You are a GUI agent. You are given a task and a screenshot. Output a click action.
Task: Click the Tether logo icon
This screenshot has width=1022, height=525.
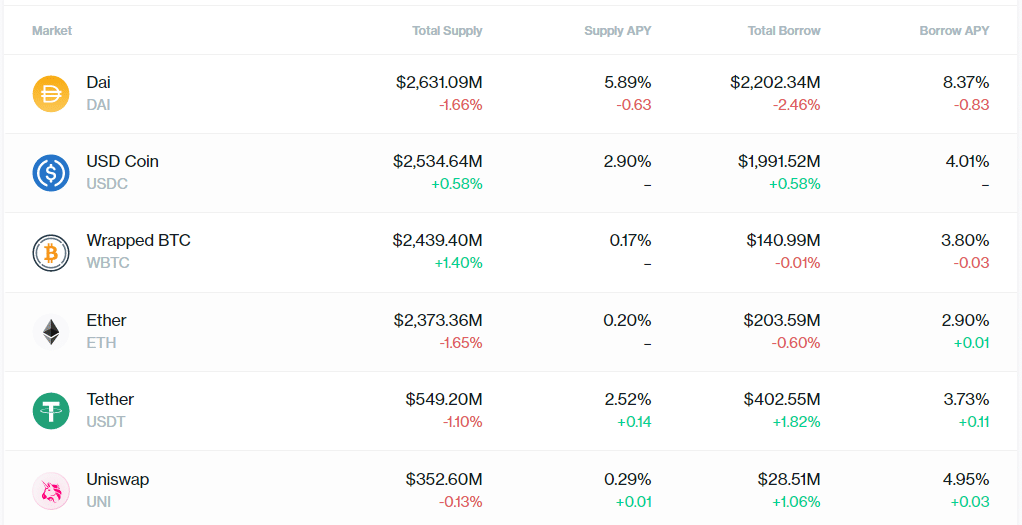pos(51,411)
